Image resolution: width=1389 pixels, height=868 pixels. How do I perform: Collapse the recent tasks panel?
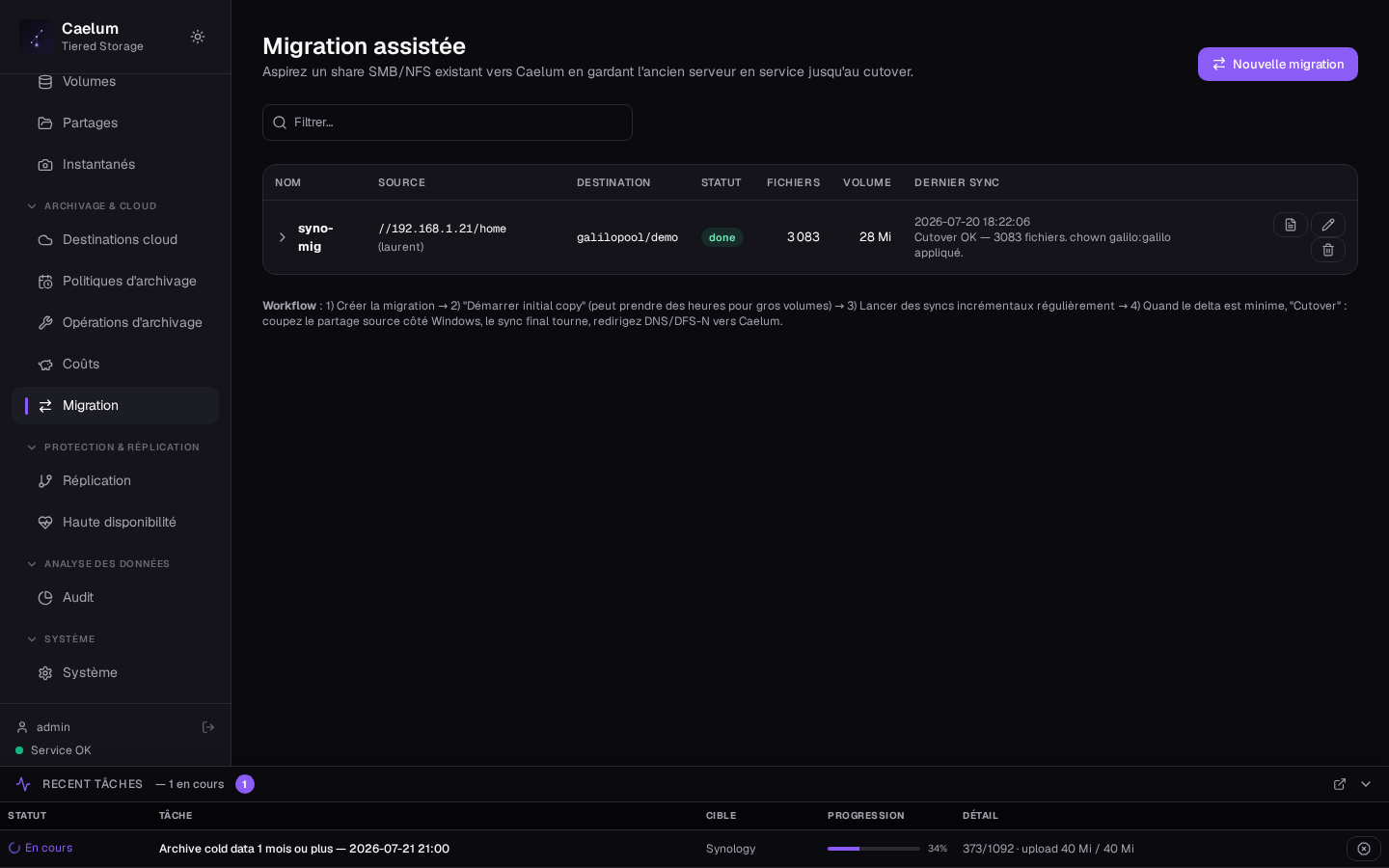(x=1366, y=784)
